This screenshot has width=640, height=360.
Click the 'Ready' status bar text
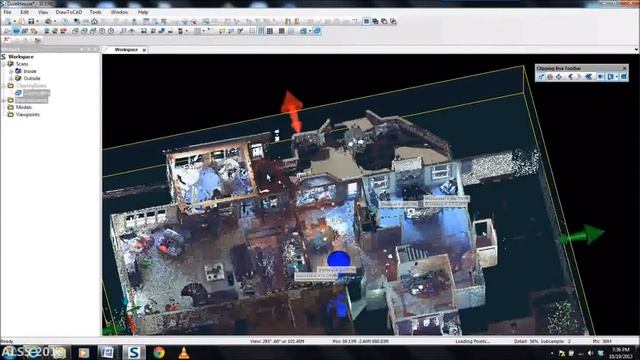[7, 341]
